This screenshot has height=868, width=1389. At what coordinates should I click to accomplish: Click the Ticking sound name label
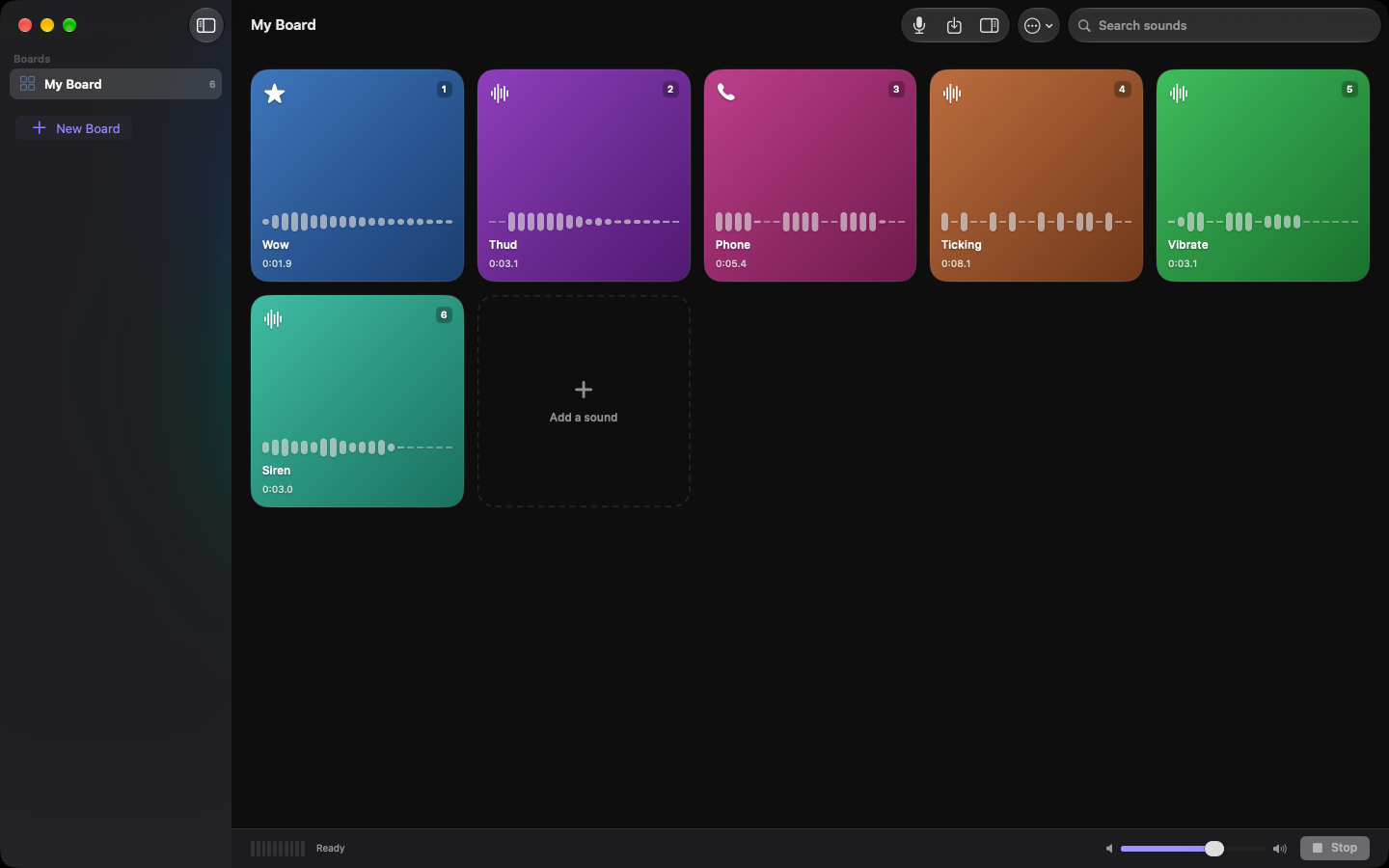961,245
